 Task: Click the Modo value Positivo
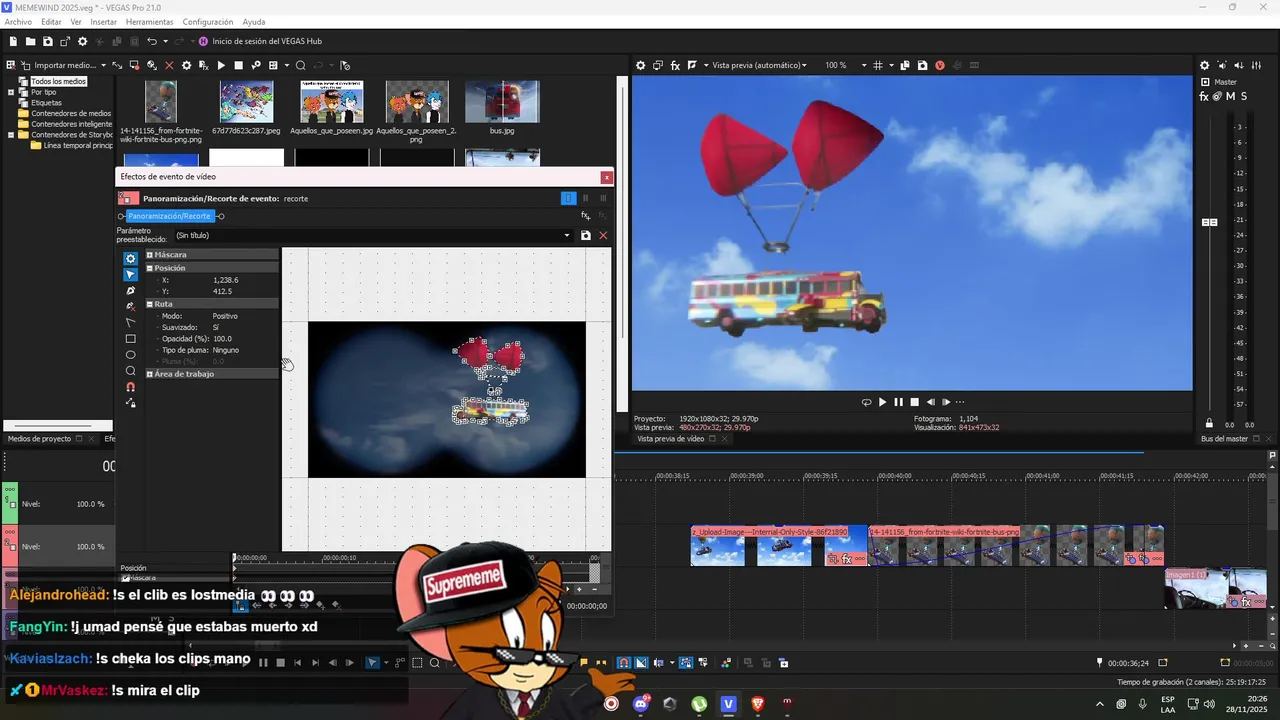pyautogui.click(x=224, y=316)
